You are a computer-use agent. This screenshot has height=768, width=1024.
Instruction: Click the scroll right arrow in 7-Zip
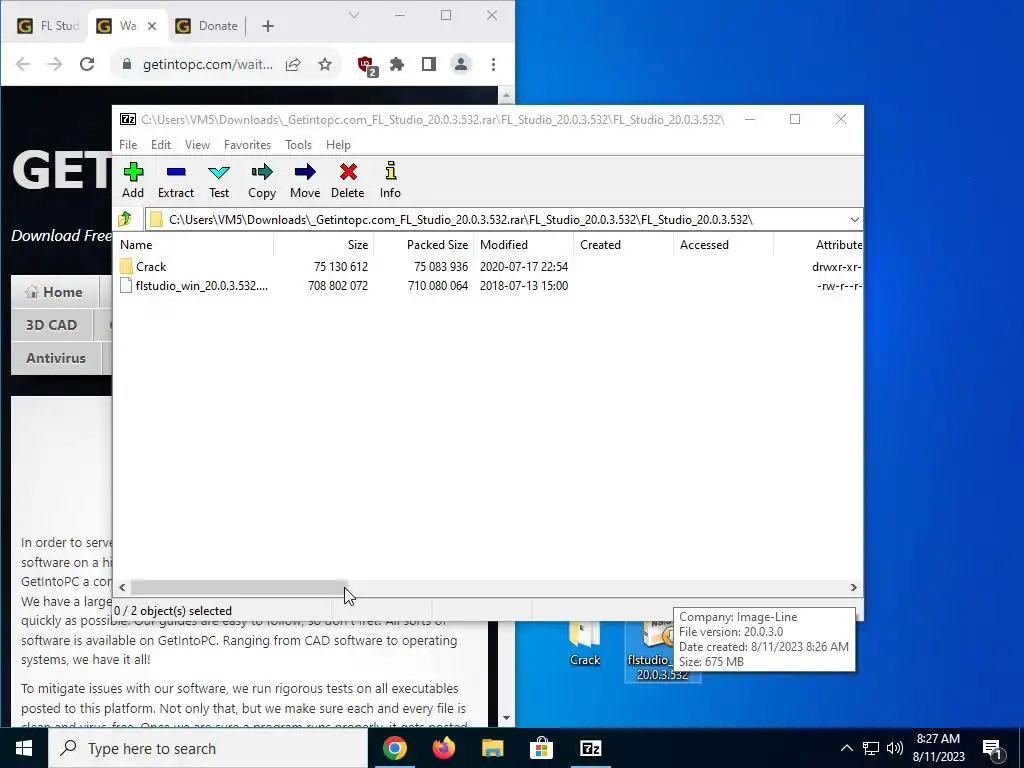click(x=854, y=588)
